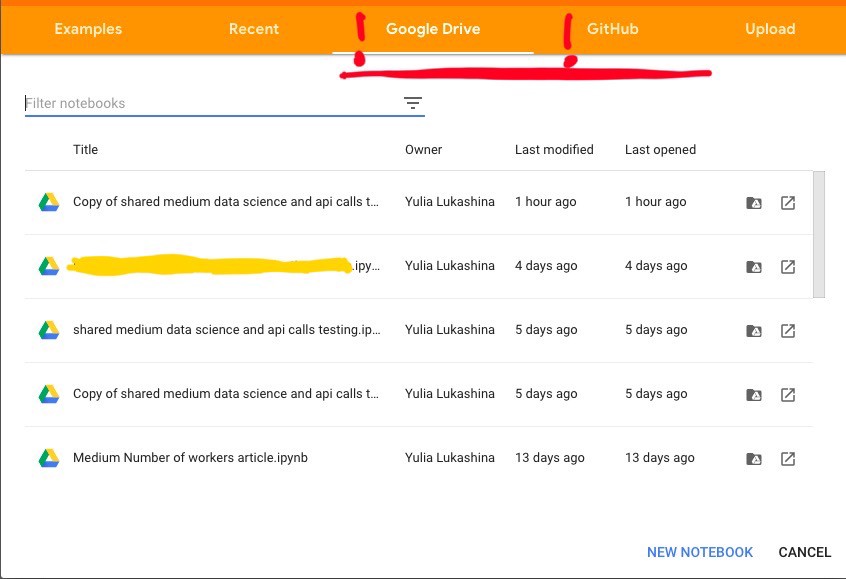Click the Last modified column header
This screenshot has width=846, height=579.
point(554,149)
